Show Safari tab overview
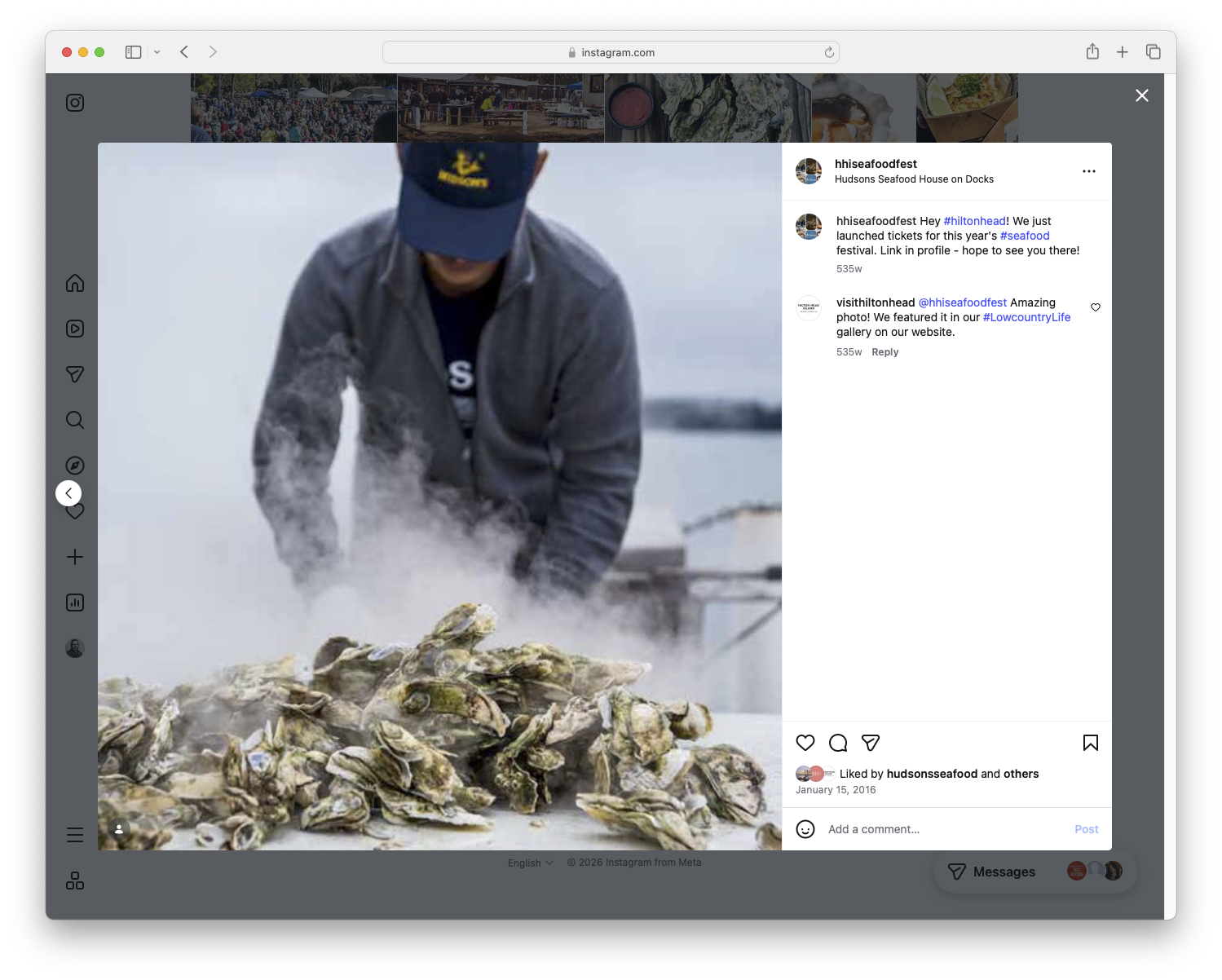1222x980 pixels. pos(1154,52)
